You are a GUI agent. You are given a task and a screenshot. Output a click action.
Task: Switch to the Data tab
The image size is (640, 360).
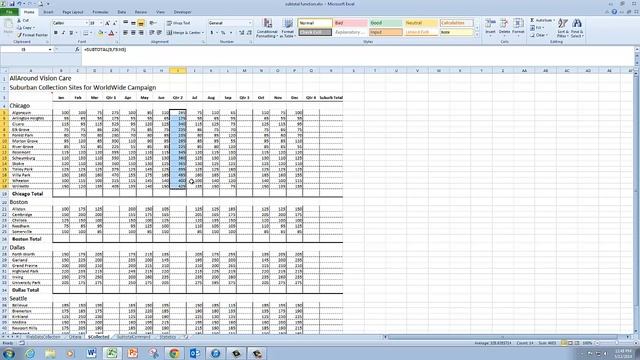coord(122,12)
